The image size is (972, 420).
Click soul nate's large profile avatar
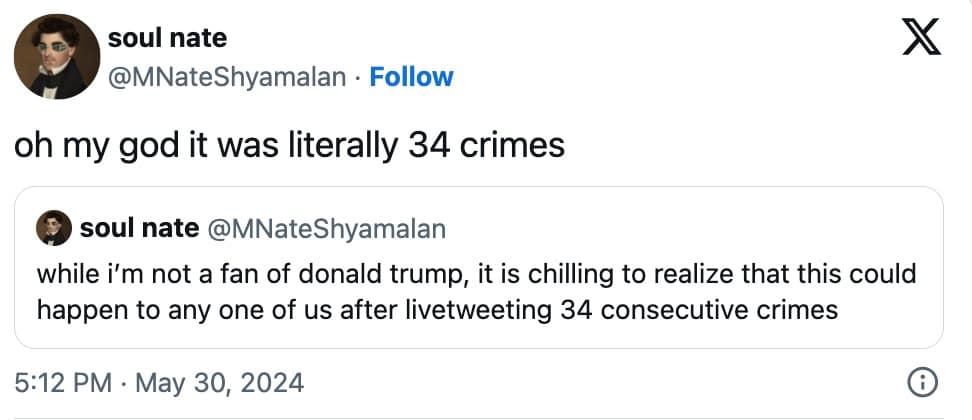pyautogui.click(x=54, y=57)
